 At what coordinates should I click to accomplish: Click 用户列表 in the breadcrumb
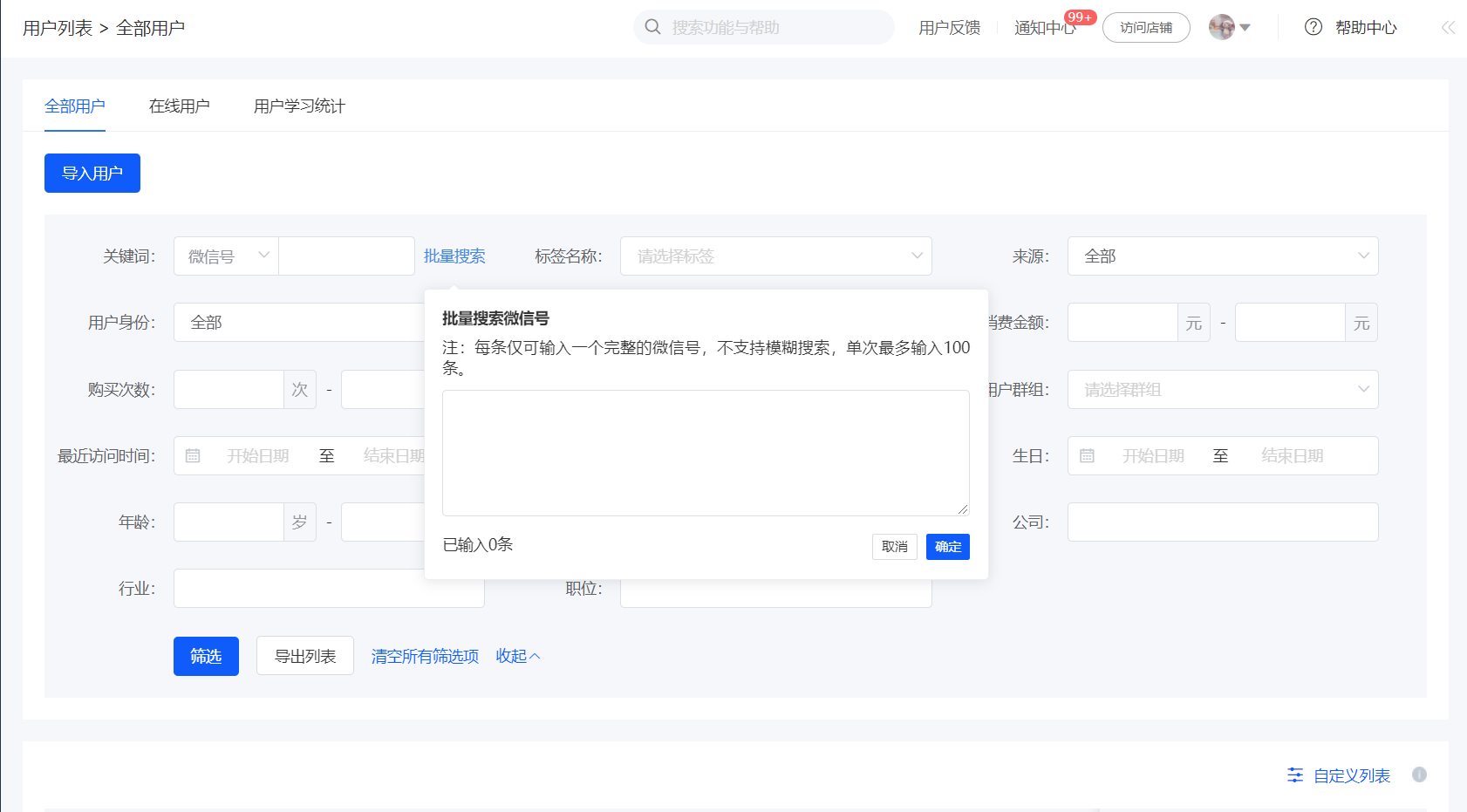click(x=58, y=28)
